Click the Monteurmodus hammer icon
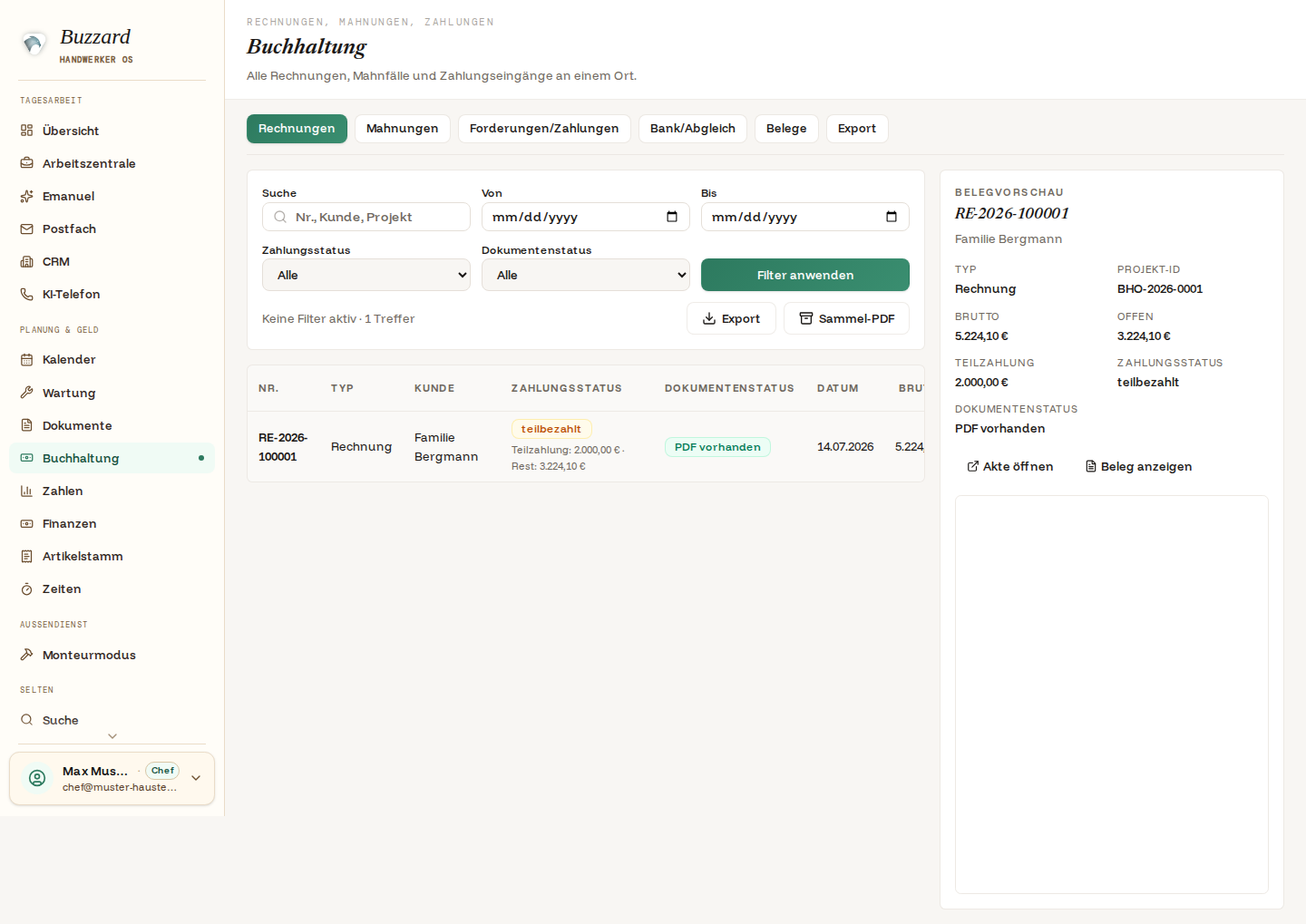This screenshot has height=924, width=1306. [x=27, y=655]
